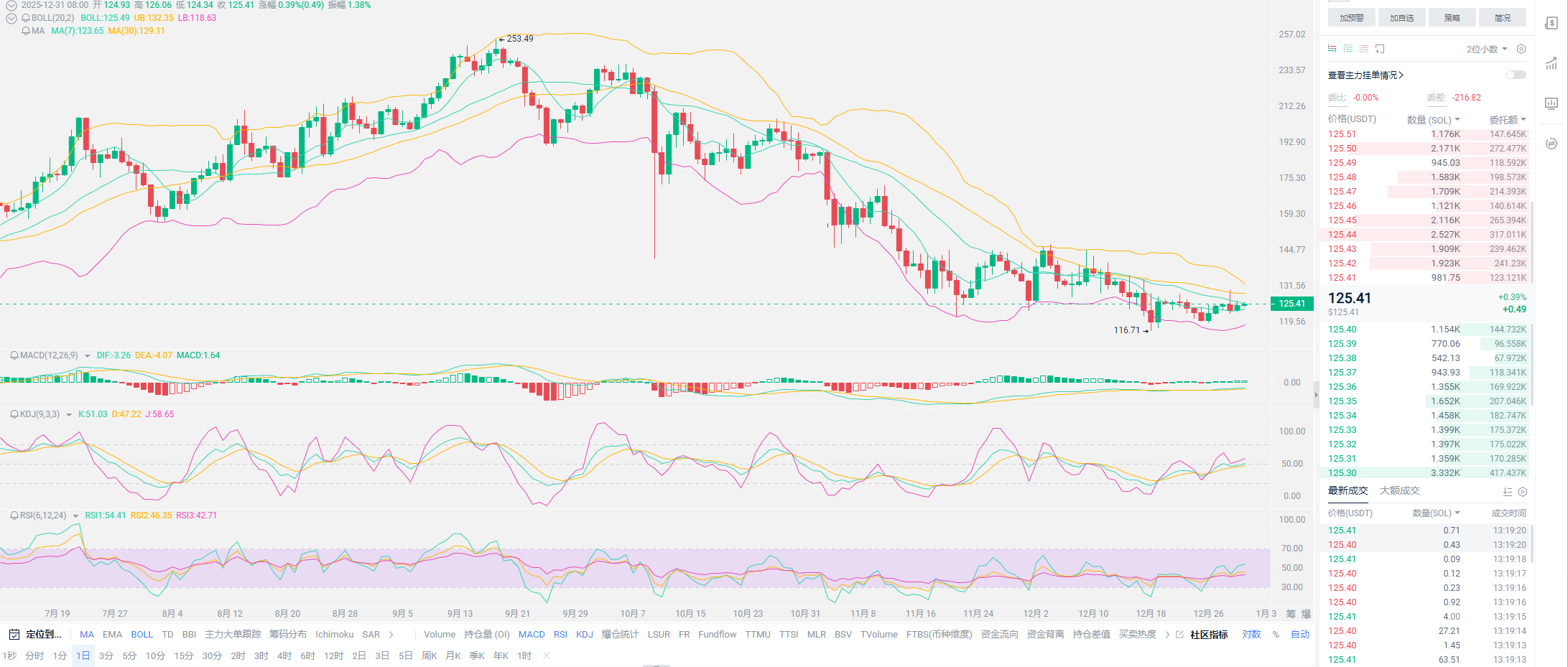Click the 加预警 button
This screenshot has width=1568, height=667.
(x=1351, y=18)
